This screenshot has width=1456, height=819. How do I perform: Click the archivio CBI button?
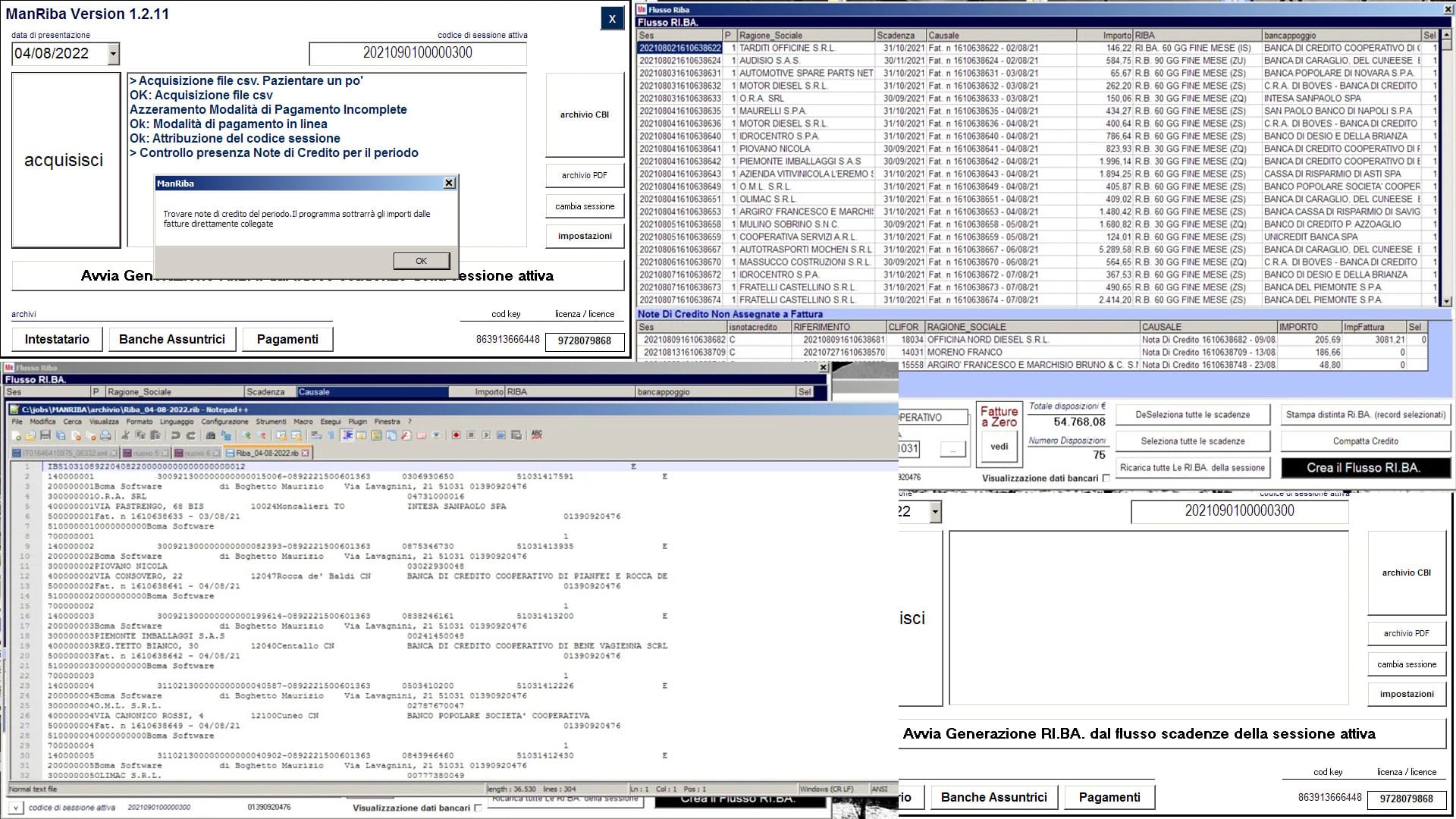585,115
